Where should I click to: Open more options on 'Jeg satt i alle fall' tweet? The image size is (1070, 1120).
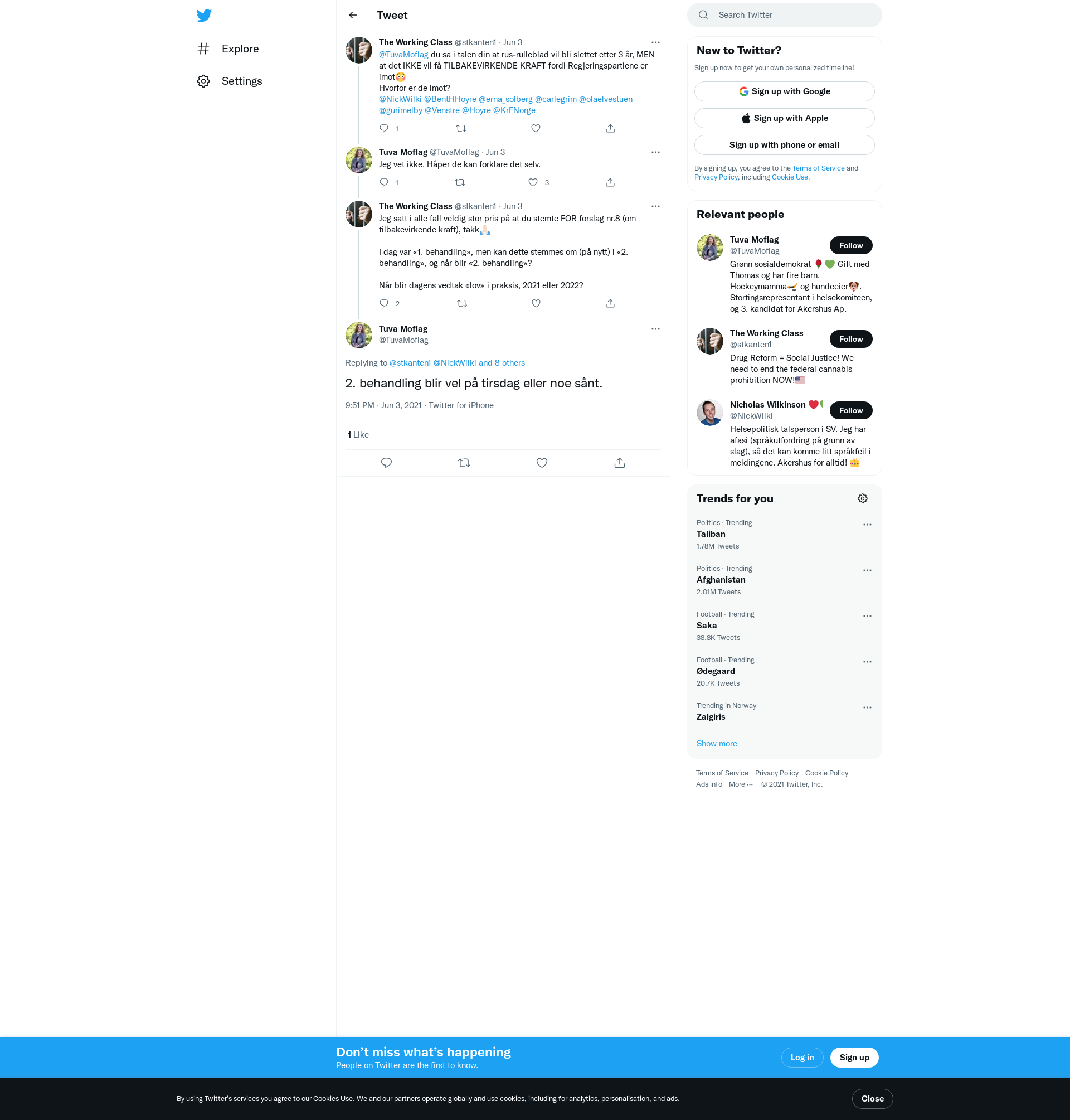pos(655,206)
